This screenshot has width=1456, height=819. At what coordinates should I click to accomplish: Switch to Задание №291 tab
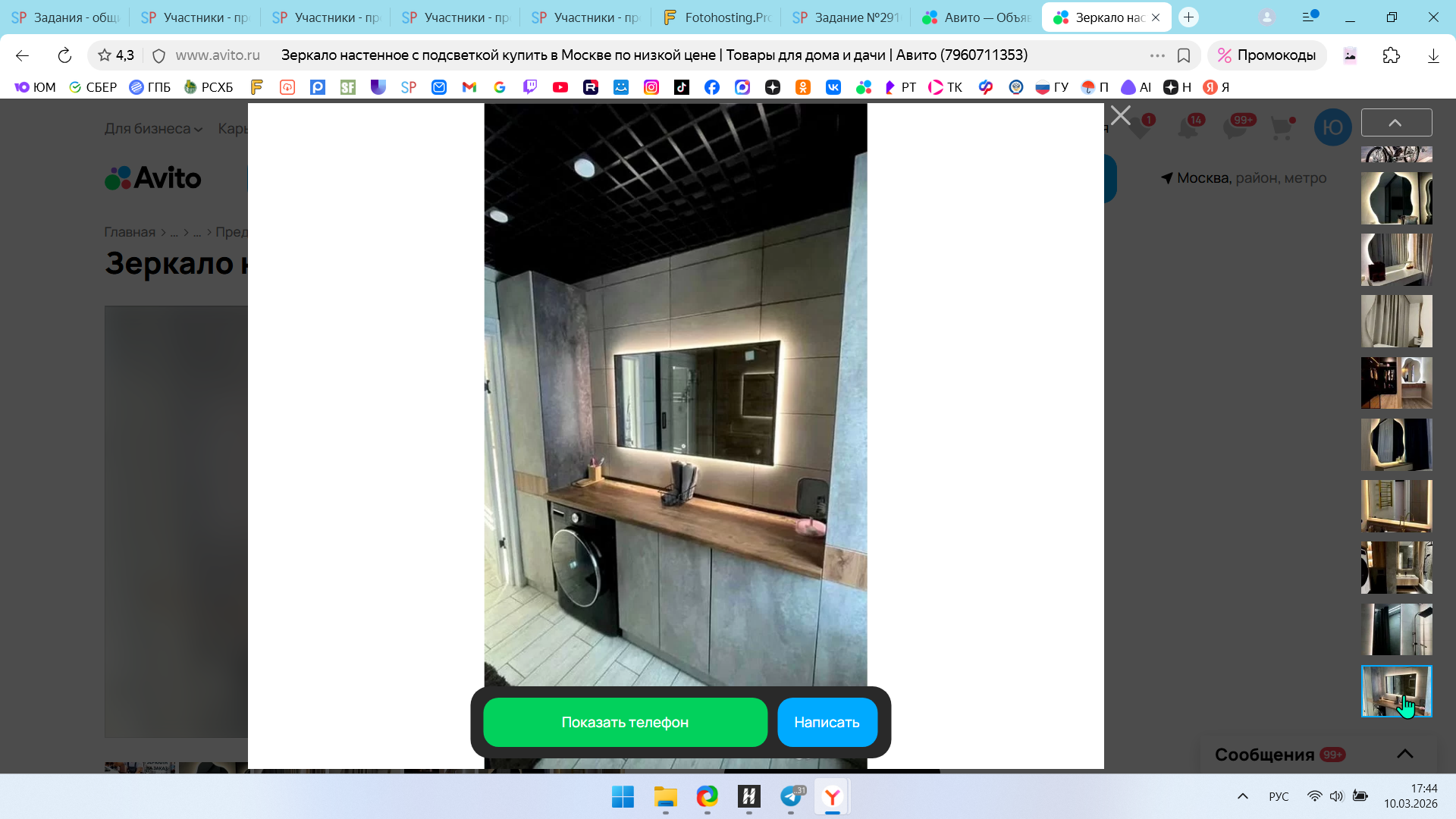tap(846, 17)
